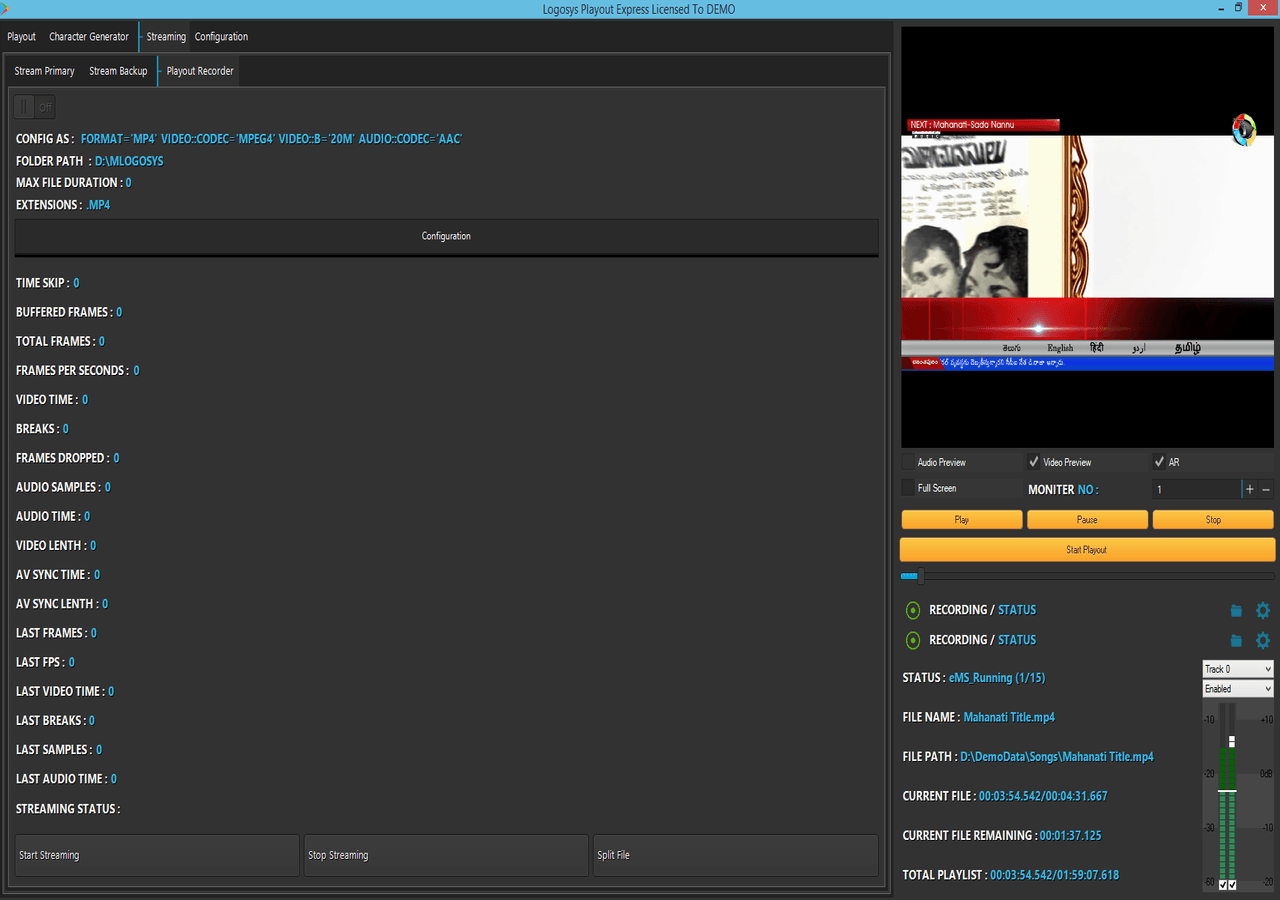The height and width of the screenshot is (900, 1280).
Task: Open the second recording folder icon
Action: pos(1236,641)
